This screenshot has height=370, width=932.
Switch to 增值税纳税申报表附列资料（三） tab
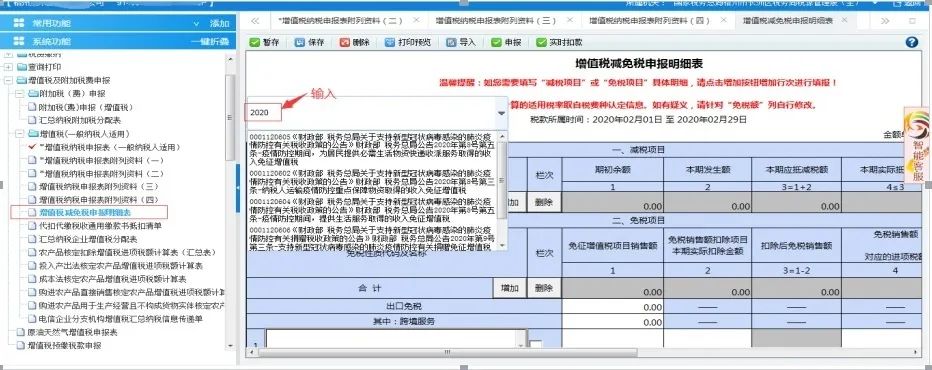[x=495, y=21]
